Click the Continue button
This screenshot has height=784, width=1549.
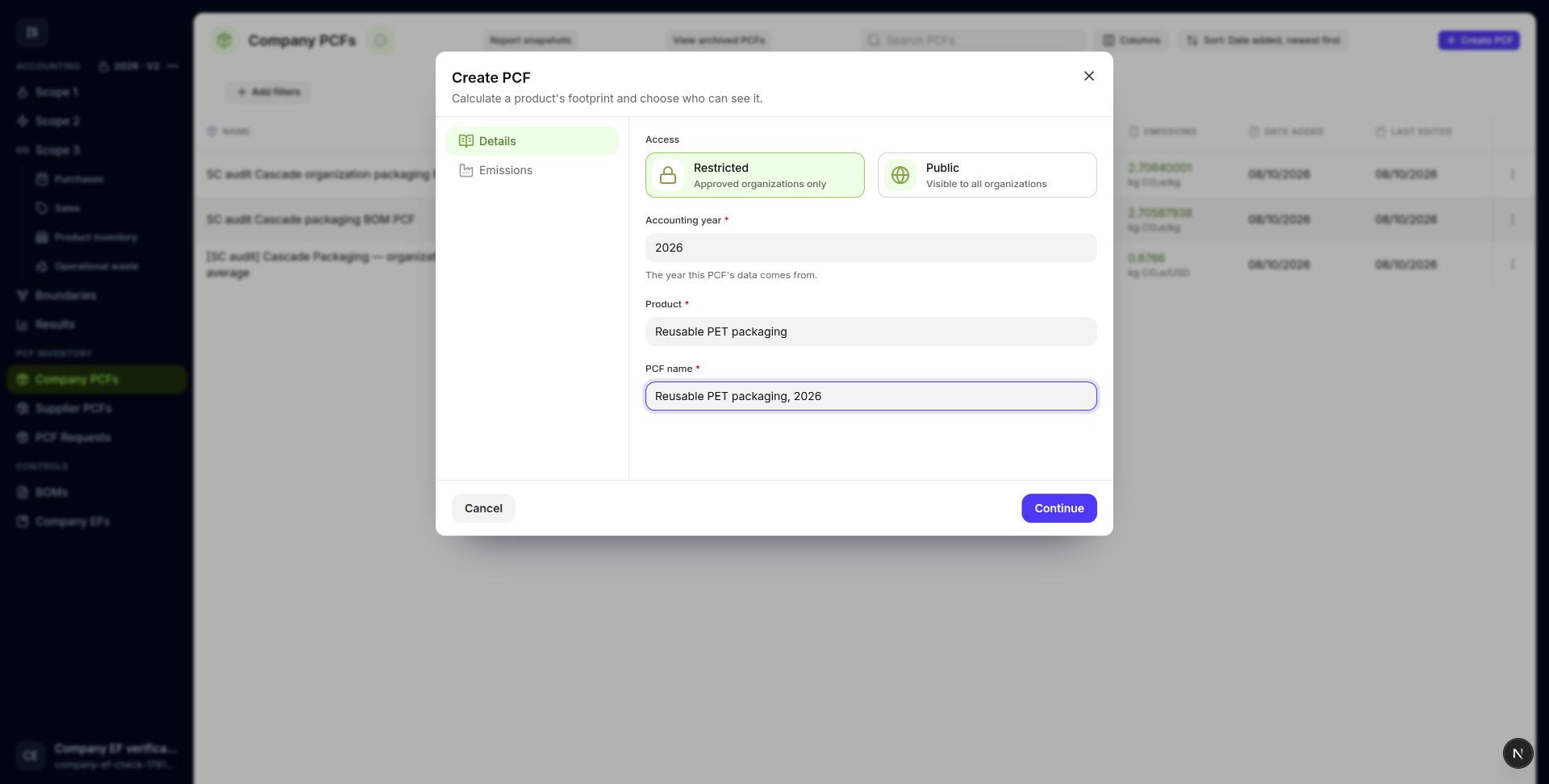1058,508
